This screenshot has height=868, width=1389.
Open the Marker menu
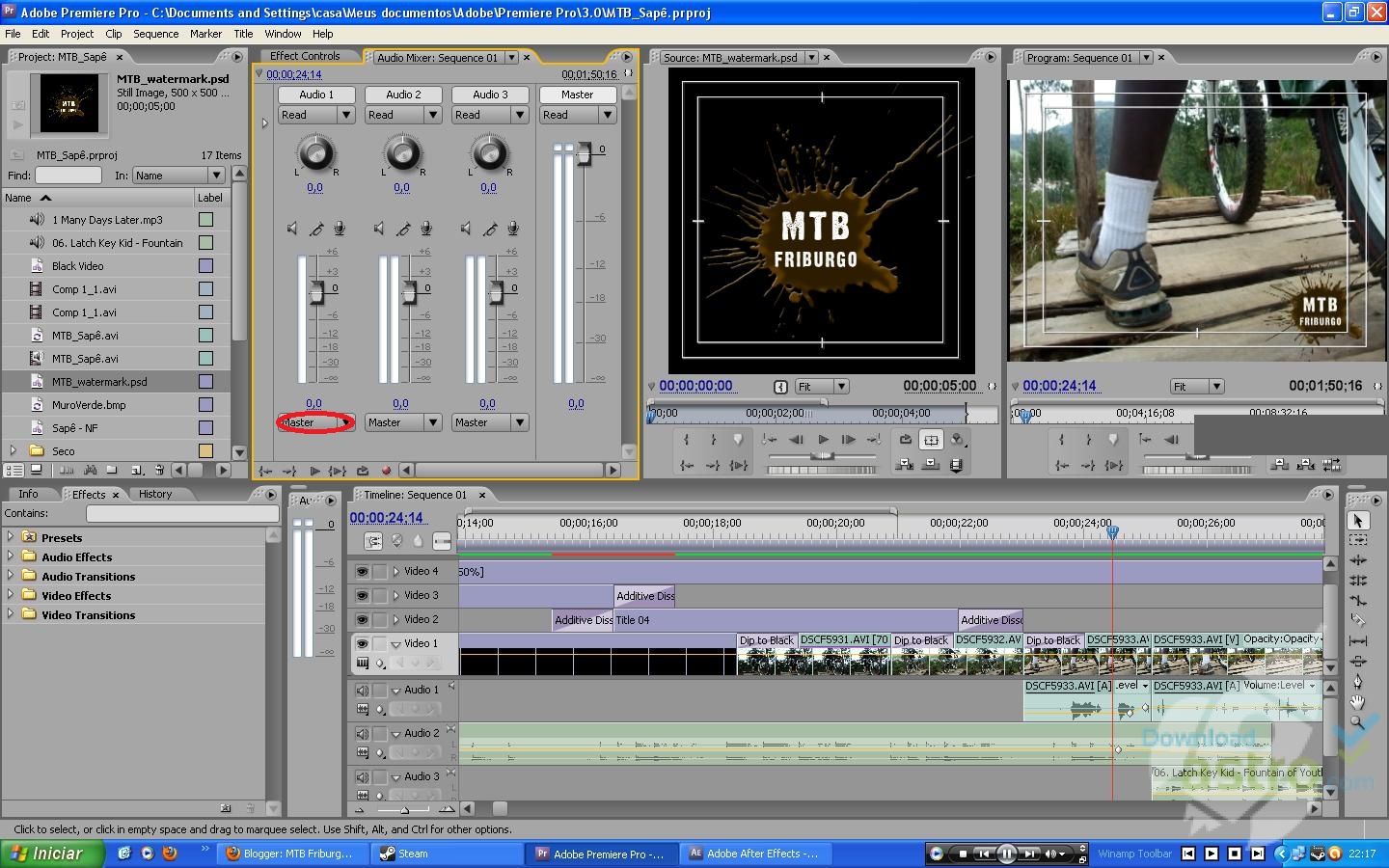(x=205, y=34)
